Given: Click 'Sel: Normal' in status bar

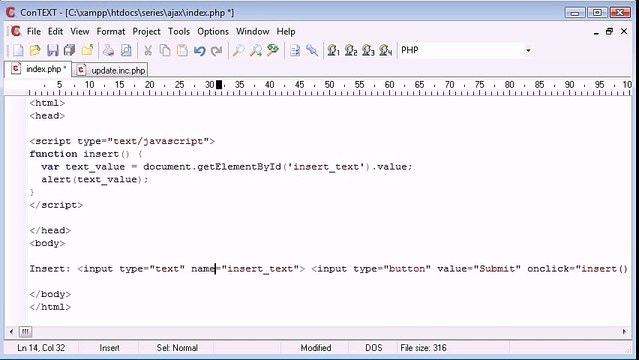Looking at the screenshot, I should pyautogui.click(x=177, y=348).
